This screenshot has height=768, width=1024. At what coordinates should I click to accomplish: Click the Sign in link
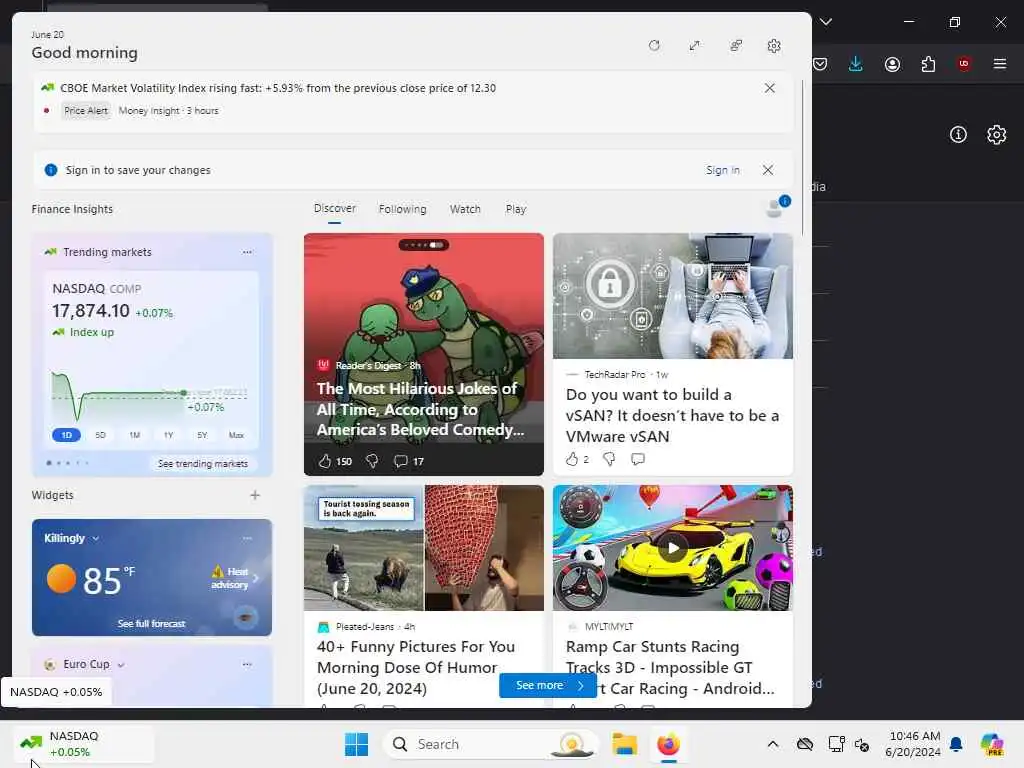722,170
